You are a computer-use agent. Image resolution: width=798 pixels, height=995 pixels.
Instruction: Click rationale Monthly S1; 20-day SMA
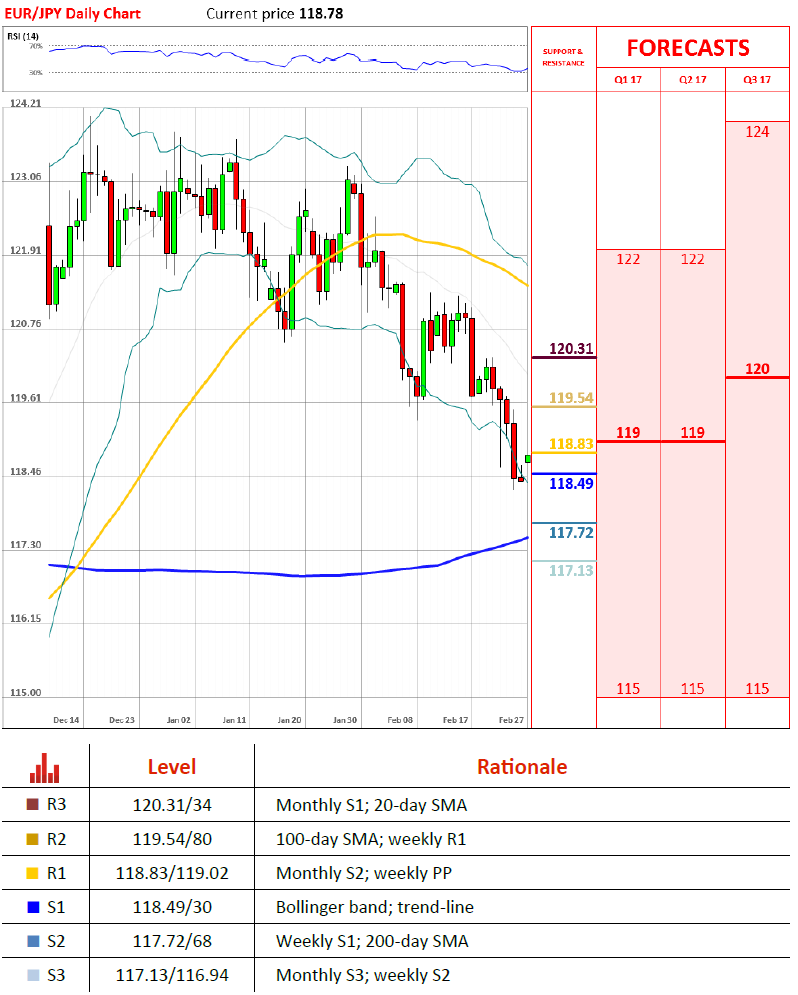[371, 805]
